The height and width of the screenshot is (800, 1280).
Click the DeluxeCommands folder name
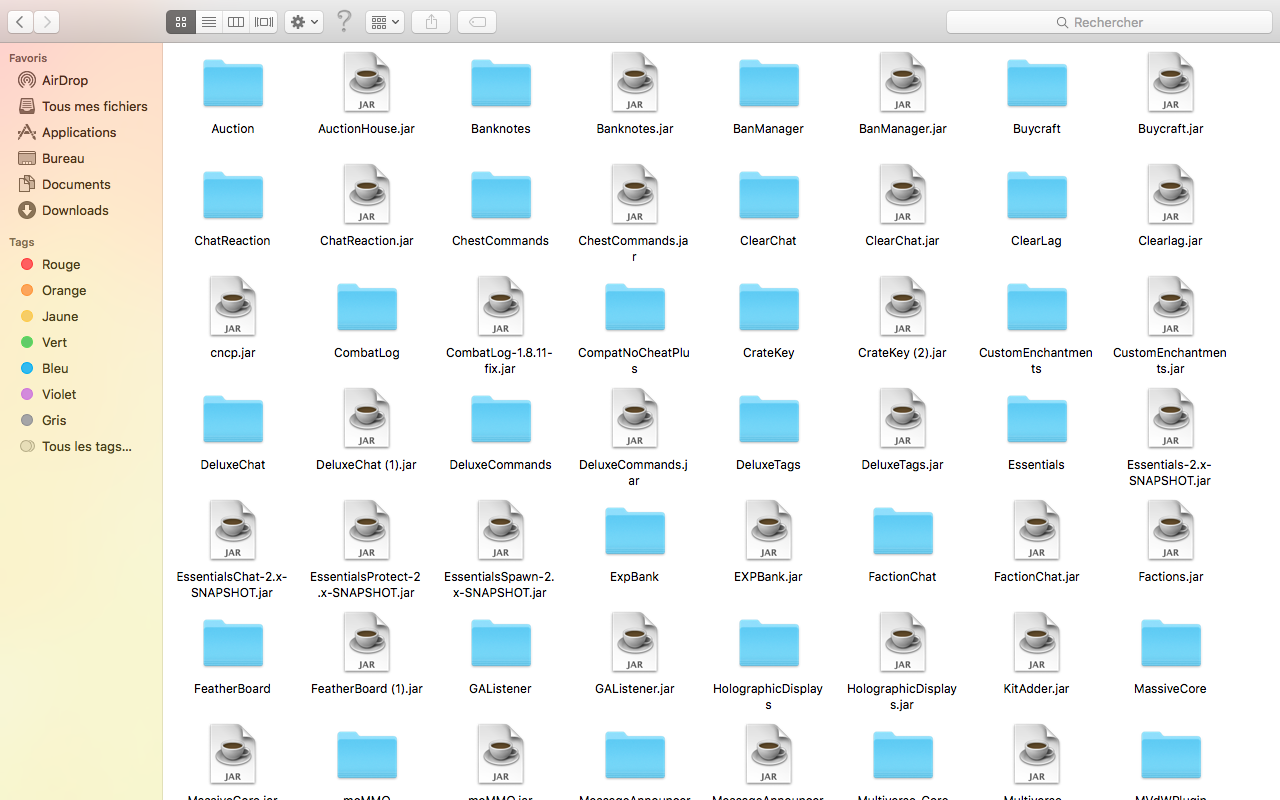point(501,465)
